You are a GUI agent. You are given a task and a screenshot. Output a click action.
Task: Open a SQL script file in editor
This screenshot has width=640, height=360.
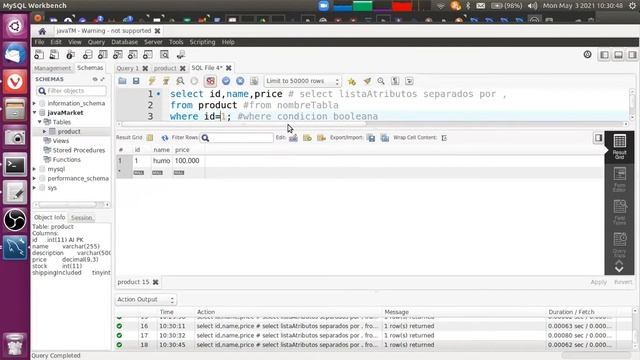(x=122, y=81)
